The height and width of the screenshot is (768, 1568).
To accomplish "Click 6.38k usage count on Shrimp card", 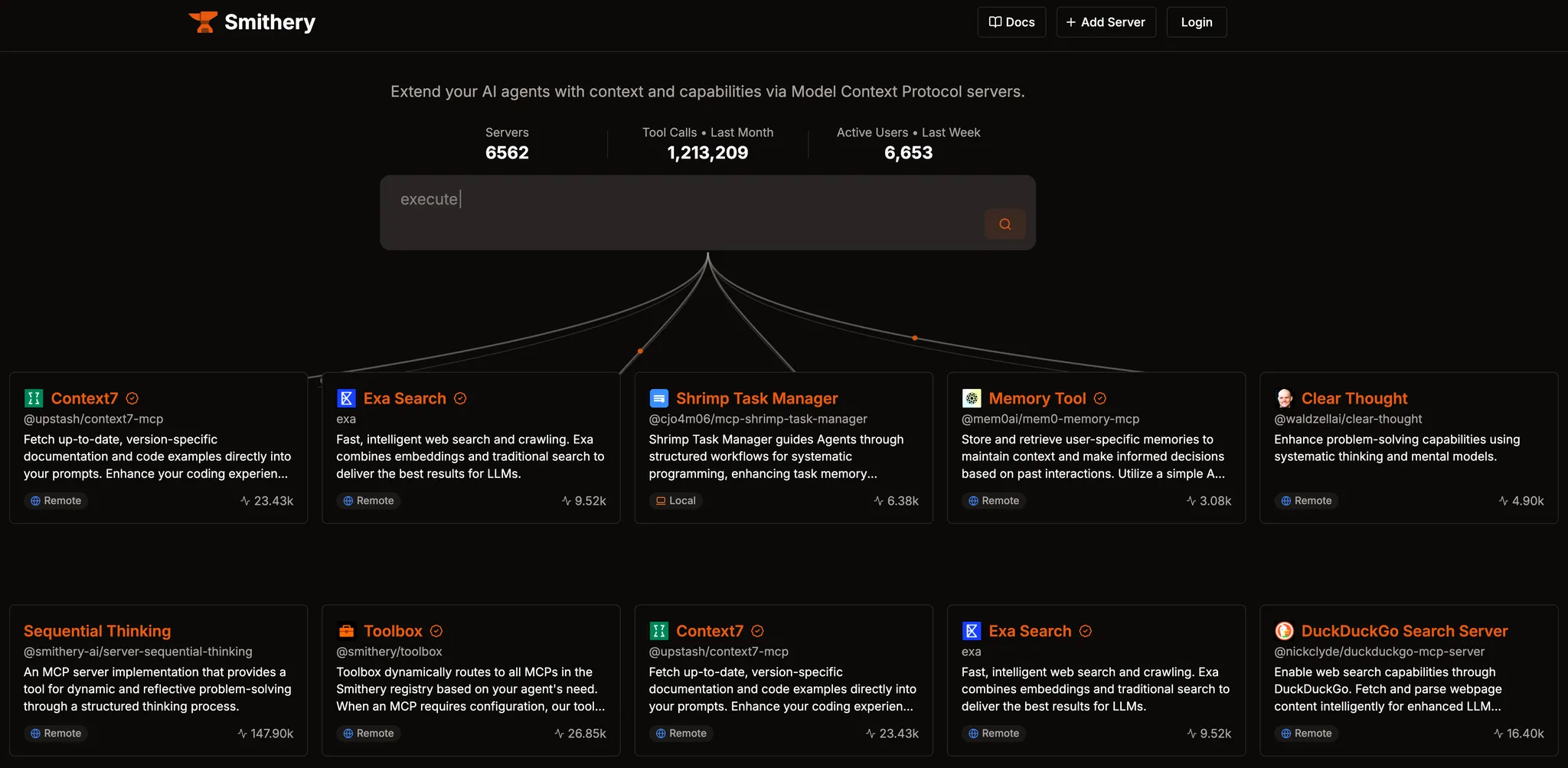I will (x=896, y=501).
